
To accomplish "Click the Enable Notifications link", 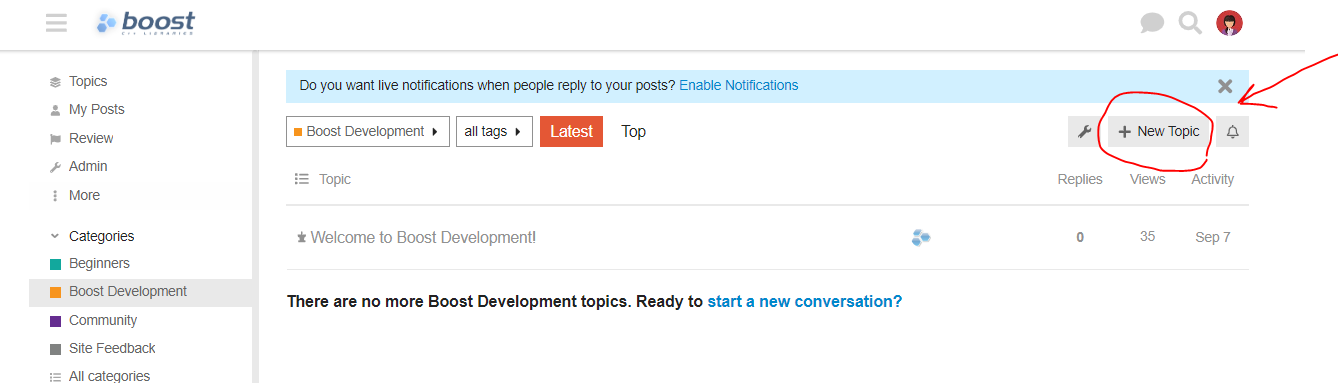I will tap(739, 85).
